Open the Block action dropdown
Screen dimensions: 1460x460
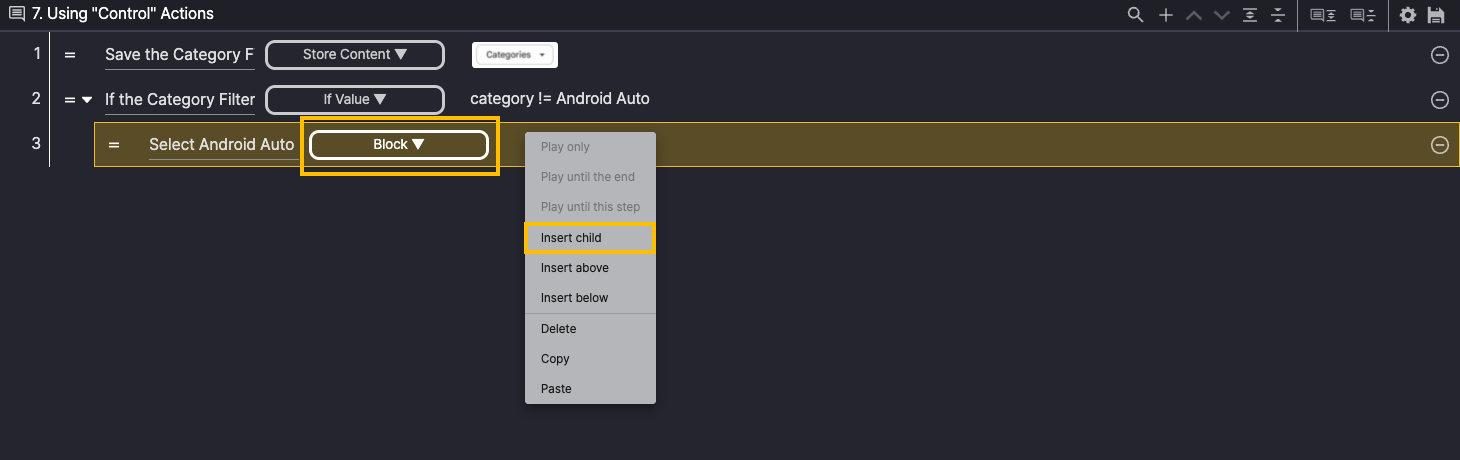pos(399,145)
